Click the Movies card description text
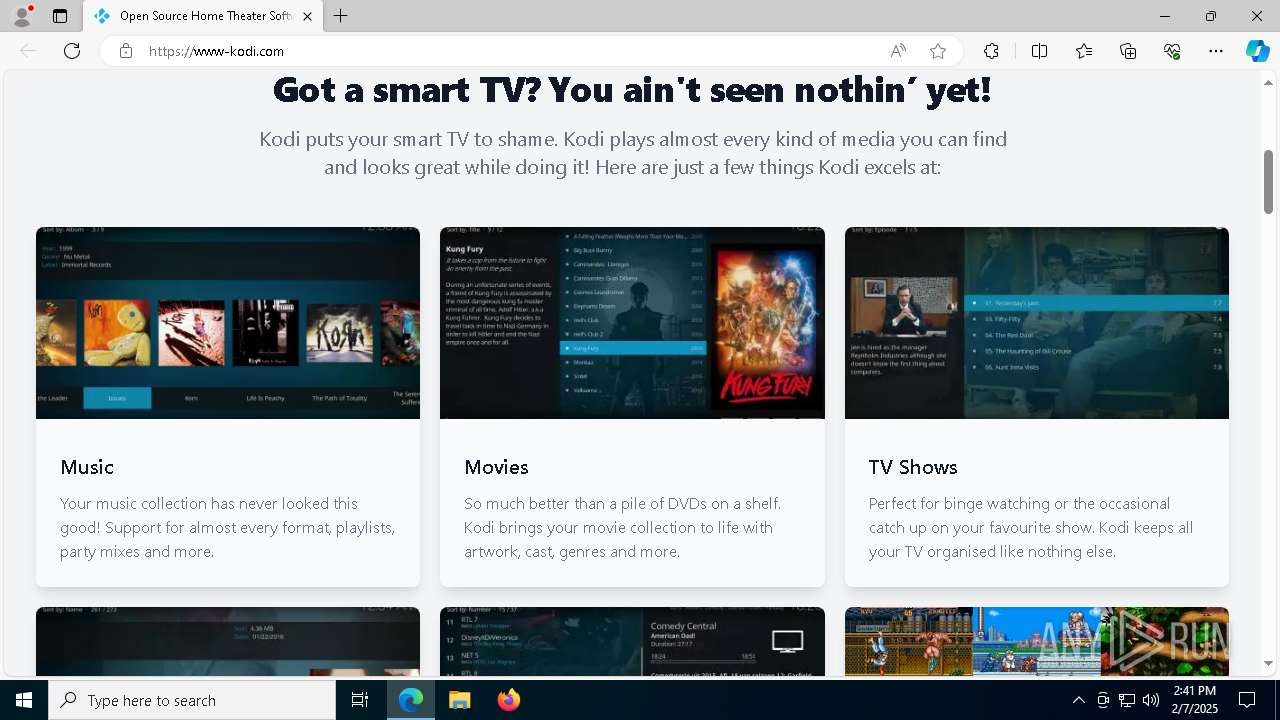 623,527
